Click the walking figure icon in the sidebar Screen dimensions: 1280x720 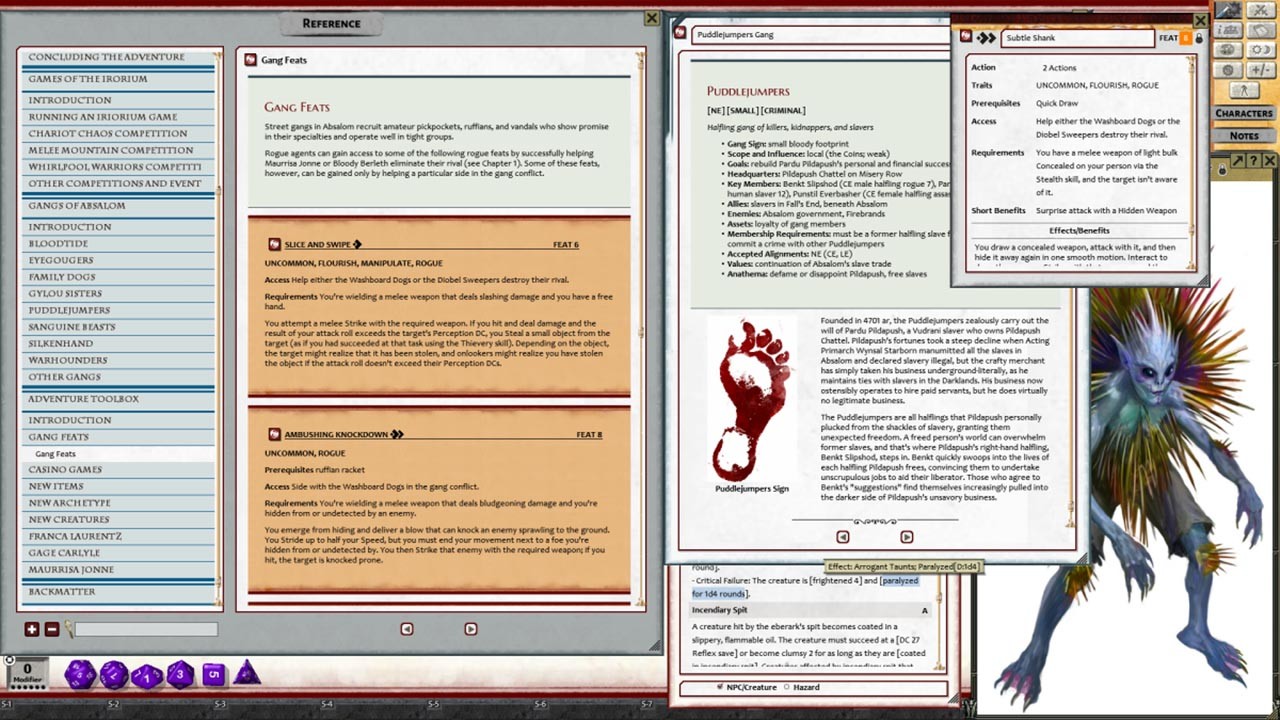coord(1243,90)
